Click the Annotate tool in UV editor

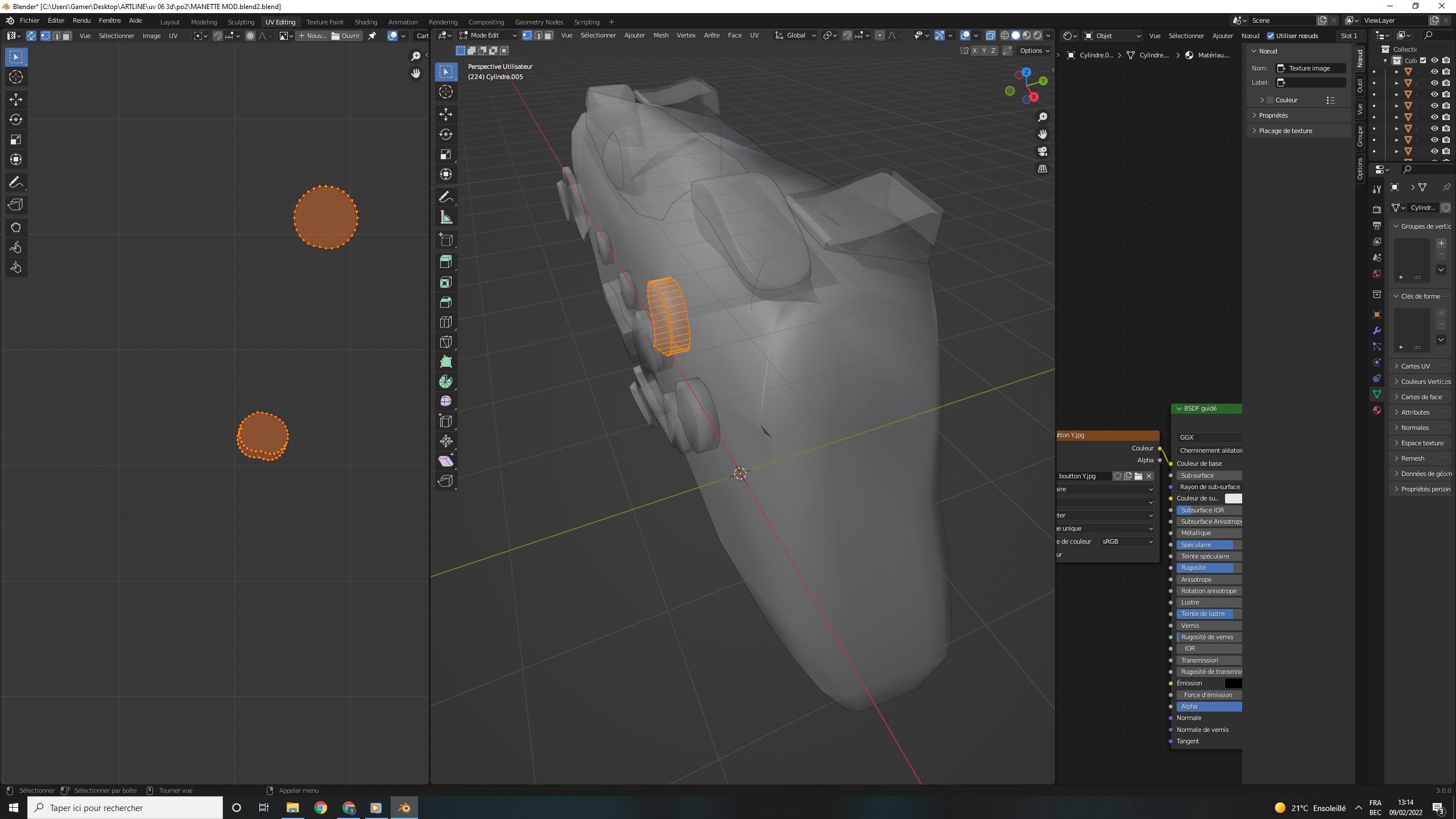pyautogui.click(x=16, y=183)
